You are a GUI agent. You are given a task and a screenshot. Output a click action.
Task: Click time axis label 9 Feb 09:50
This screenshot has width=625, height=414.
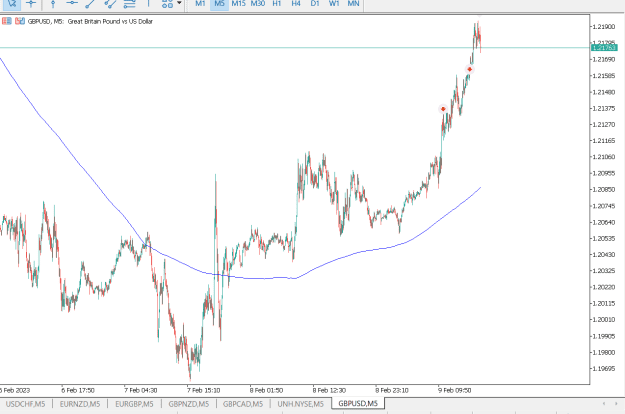455,390
